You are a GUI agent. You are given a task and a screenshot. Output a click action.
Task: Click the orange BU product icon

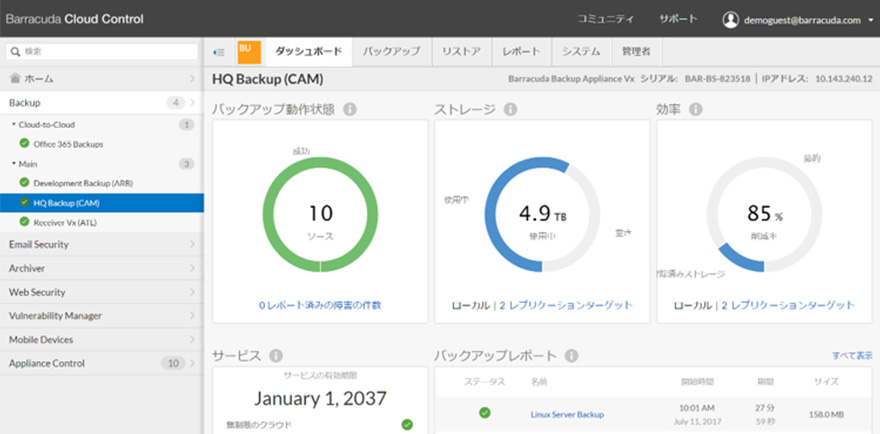249,52
